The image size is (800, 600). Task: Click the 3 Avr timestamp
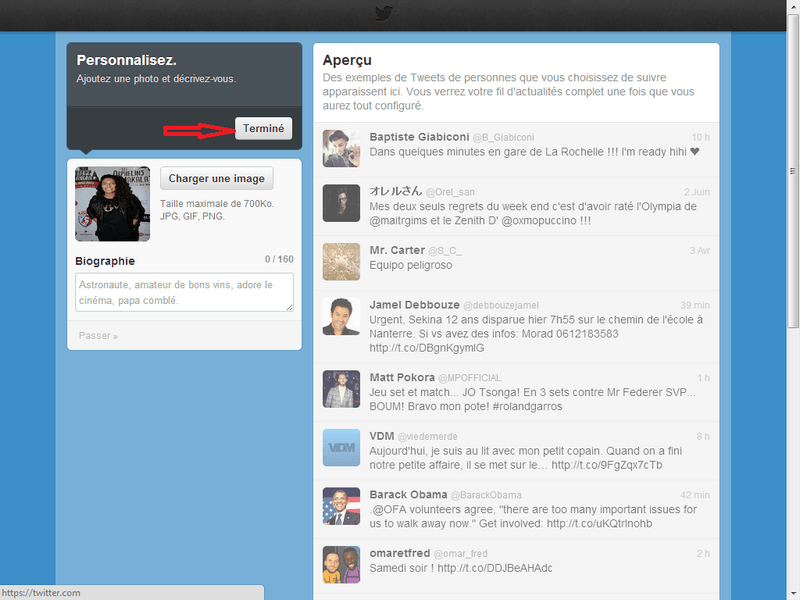(x=699, y=251)
